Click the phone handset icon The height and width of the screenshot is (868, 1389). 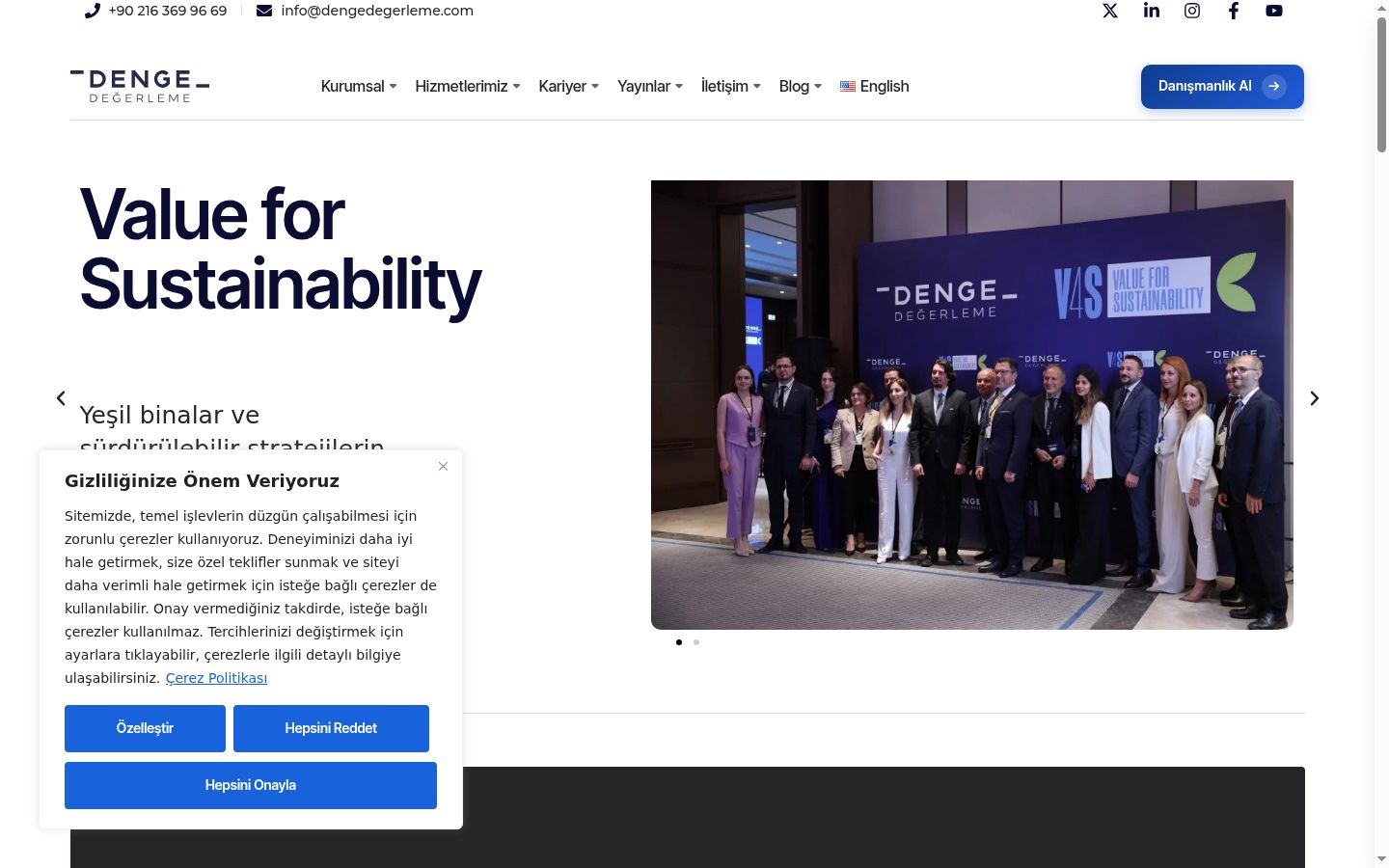point(93,11)
